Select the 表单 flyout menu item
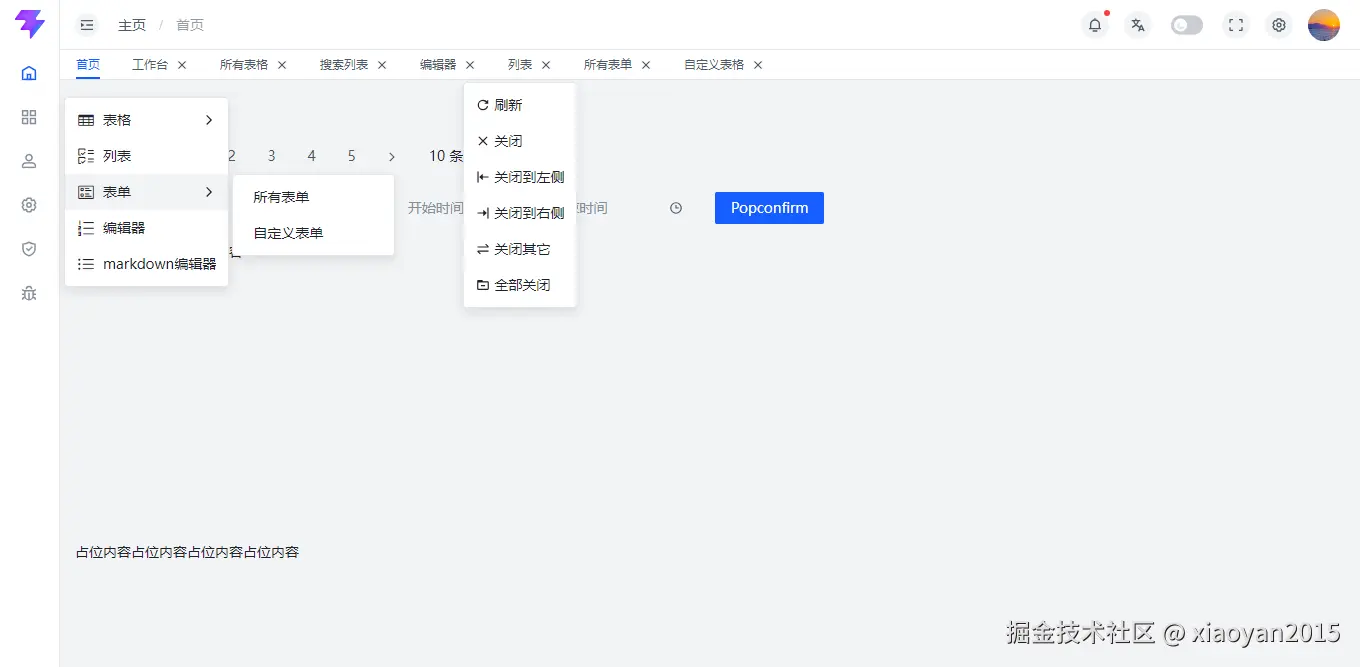 coord(147,192)
